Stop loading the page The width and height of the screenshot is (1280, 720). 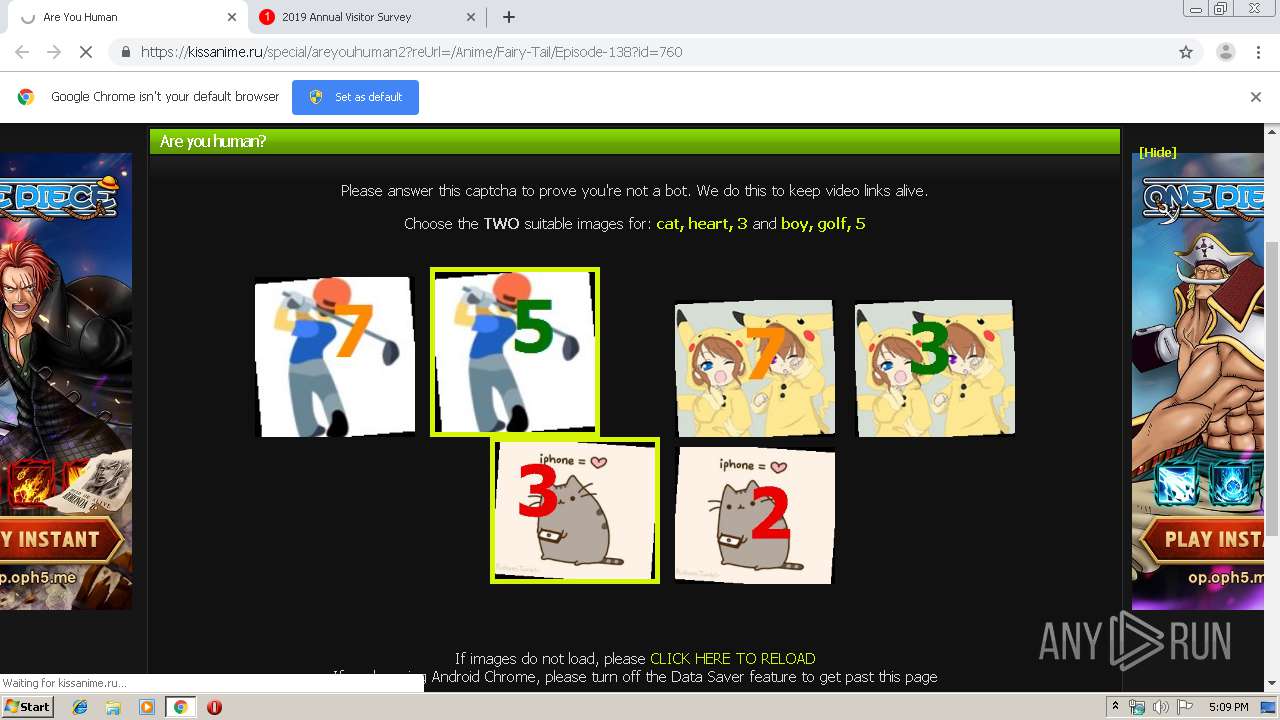86,52
